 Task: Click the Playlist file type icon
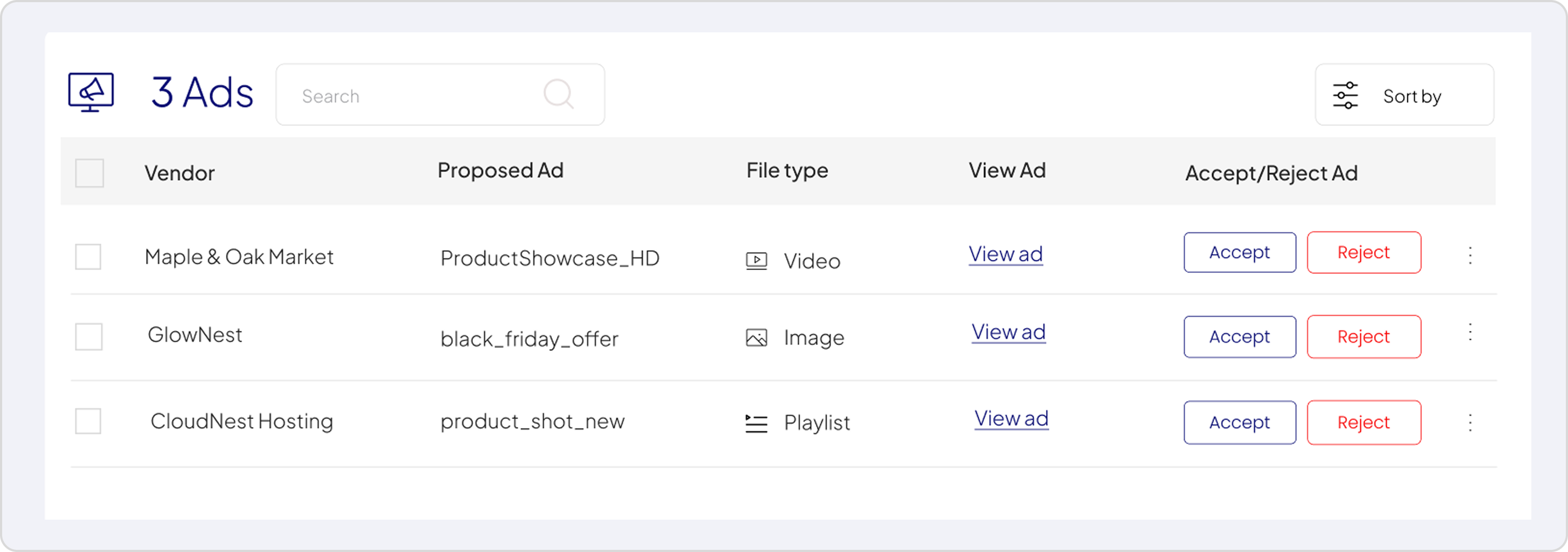(x=757, y=423)
